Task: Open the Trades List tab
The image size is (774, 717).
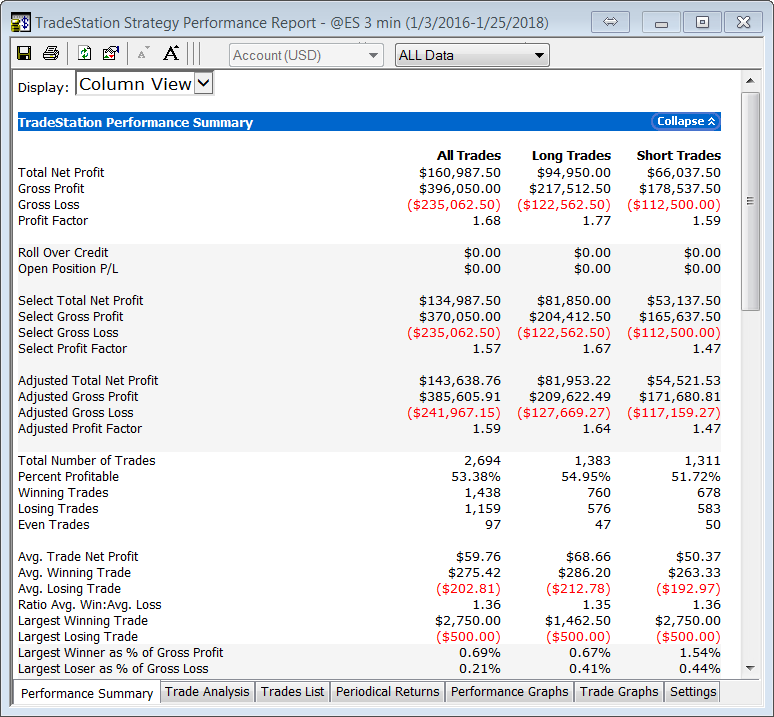Action: point(292,692)
